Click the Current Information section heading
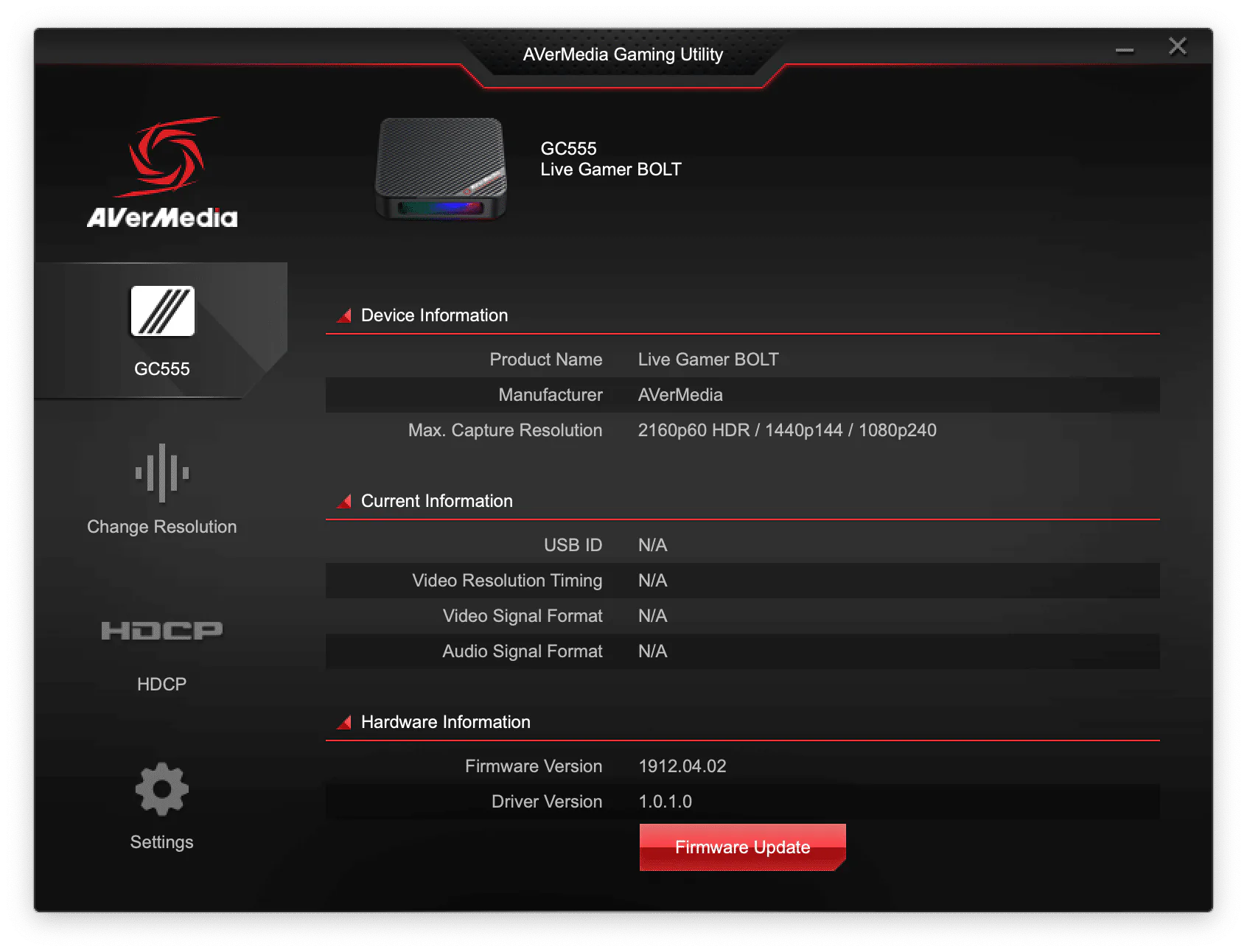The height and width of the screenshot is (952, 1247). pyautogui.click(x=436, y=501)
